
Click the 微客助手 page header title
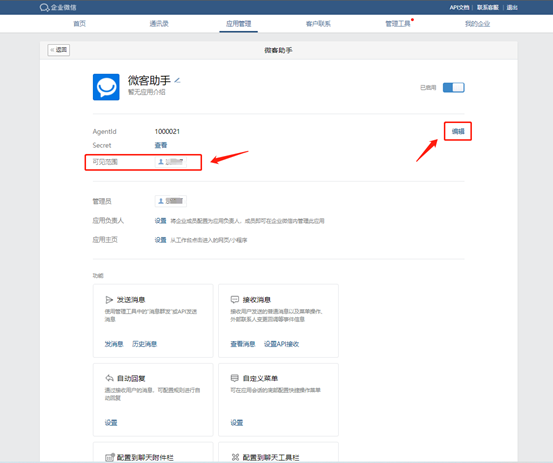[278, 50]
